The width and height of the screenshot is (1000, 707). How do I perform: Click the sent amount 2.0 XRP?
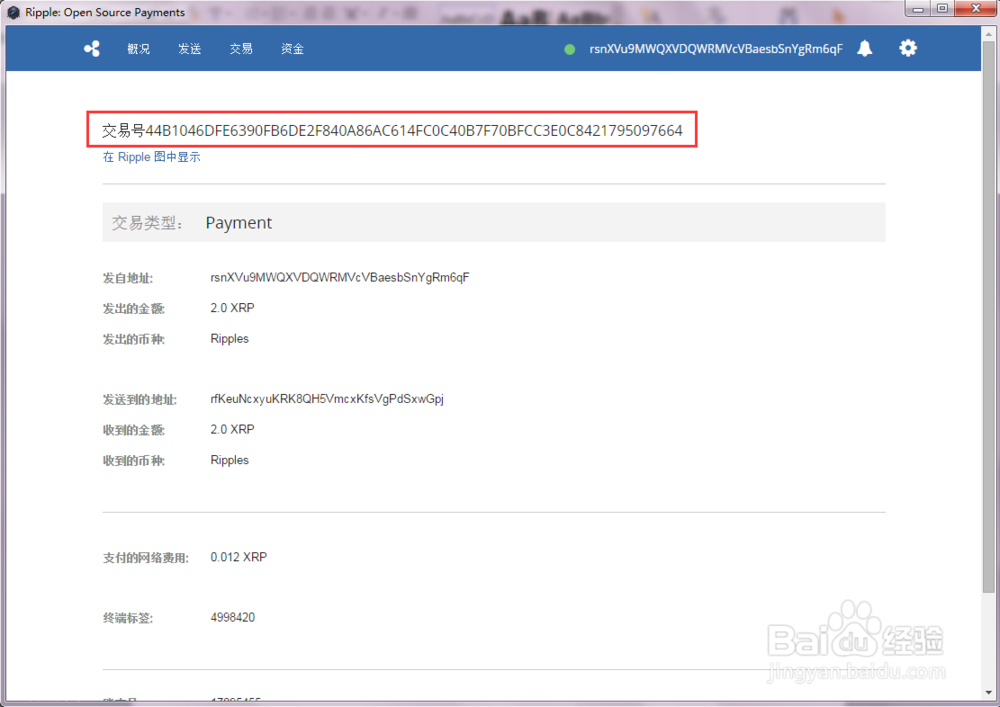click(x=232, y=308)
